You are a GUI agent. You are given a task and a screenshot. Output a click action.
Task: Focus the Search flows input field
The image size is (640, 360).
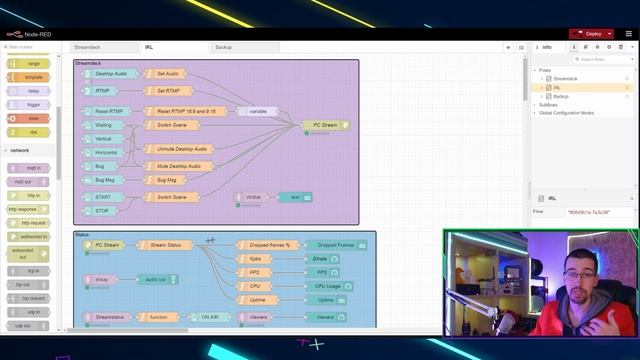tap(603, 60)
